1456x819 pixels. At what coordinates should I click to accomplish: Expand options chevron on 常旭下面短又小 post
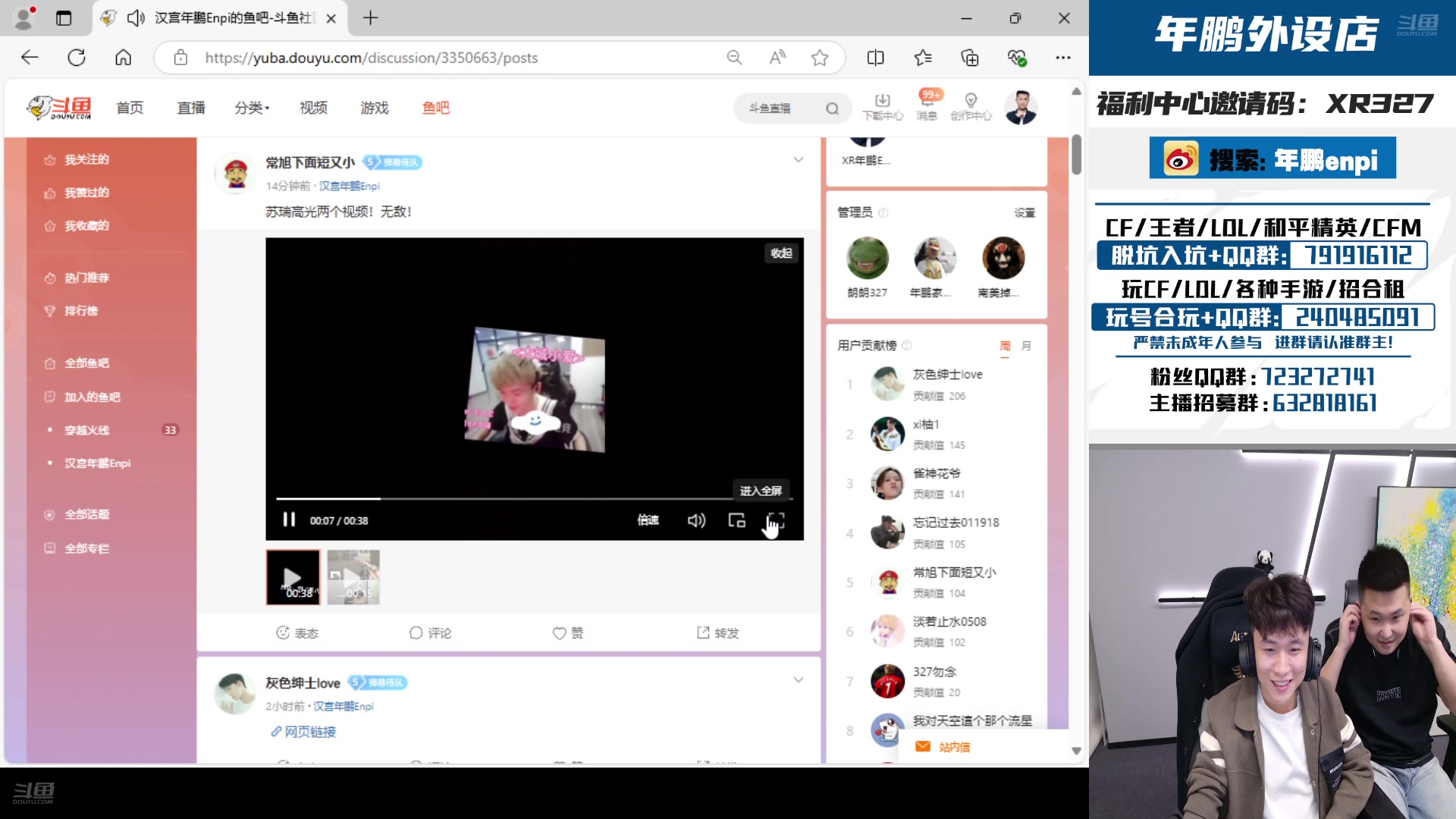point(799,160)
